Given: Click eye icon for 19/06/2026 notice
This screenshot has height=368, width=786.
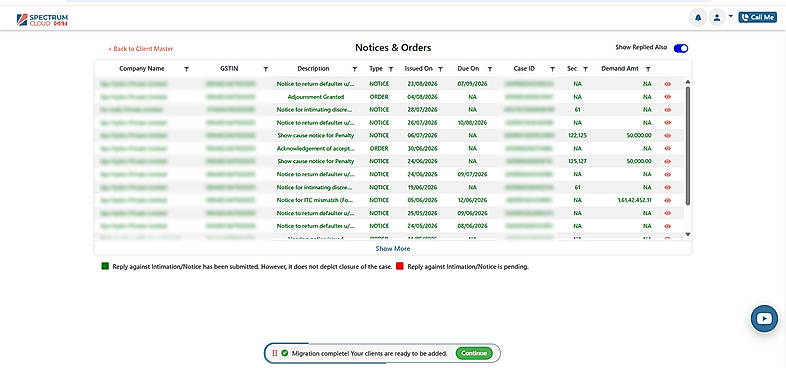Looking at the screenshot, I should [x=667, y=188].
